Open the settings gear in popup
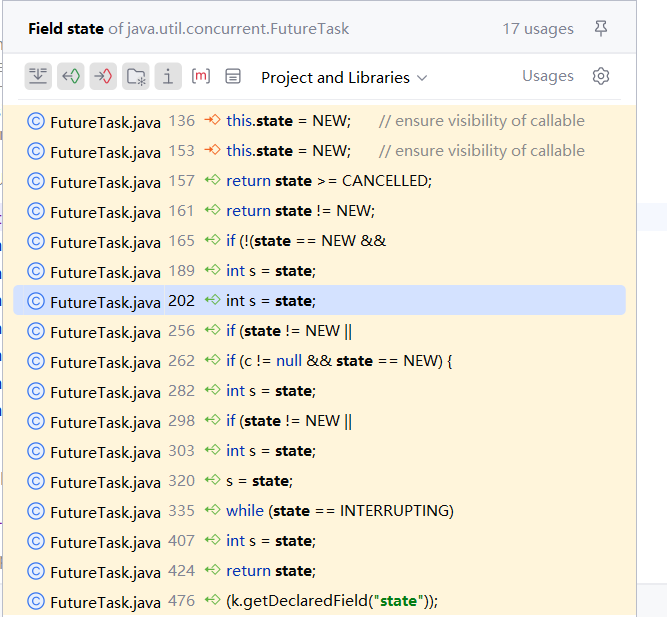Image resolution: width=667 pixels, height=617 pixels. 601,76
